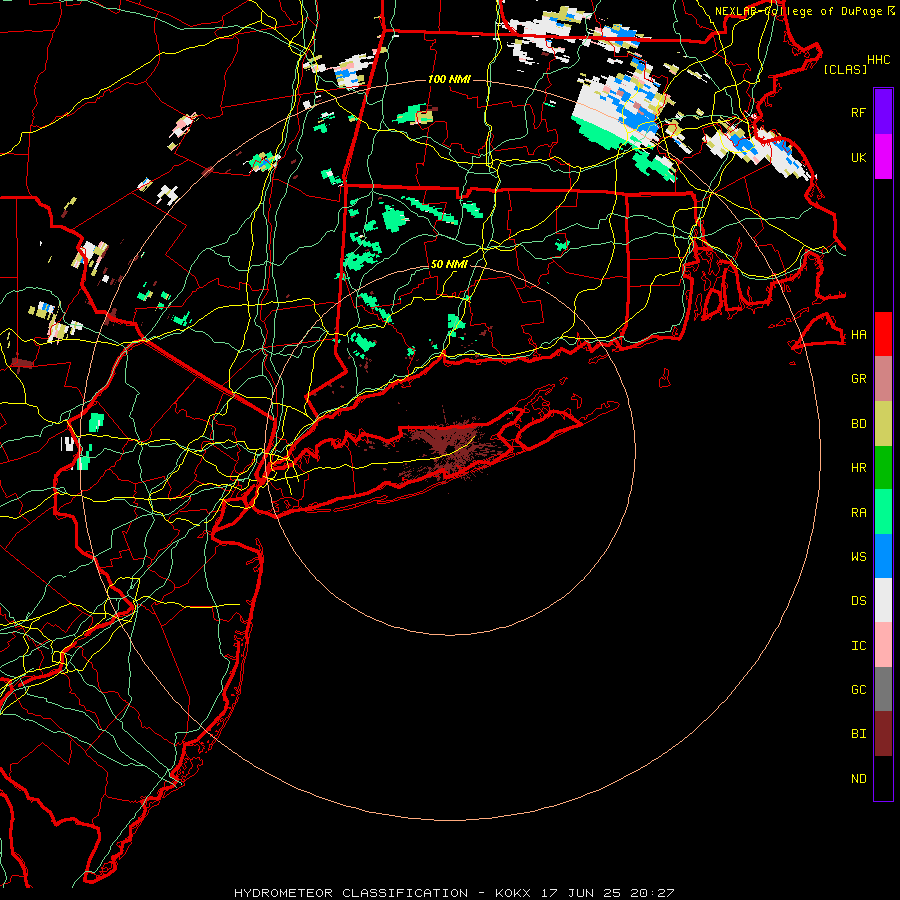Click the mint green RA legend swatch

pos(883,512)
